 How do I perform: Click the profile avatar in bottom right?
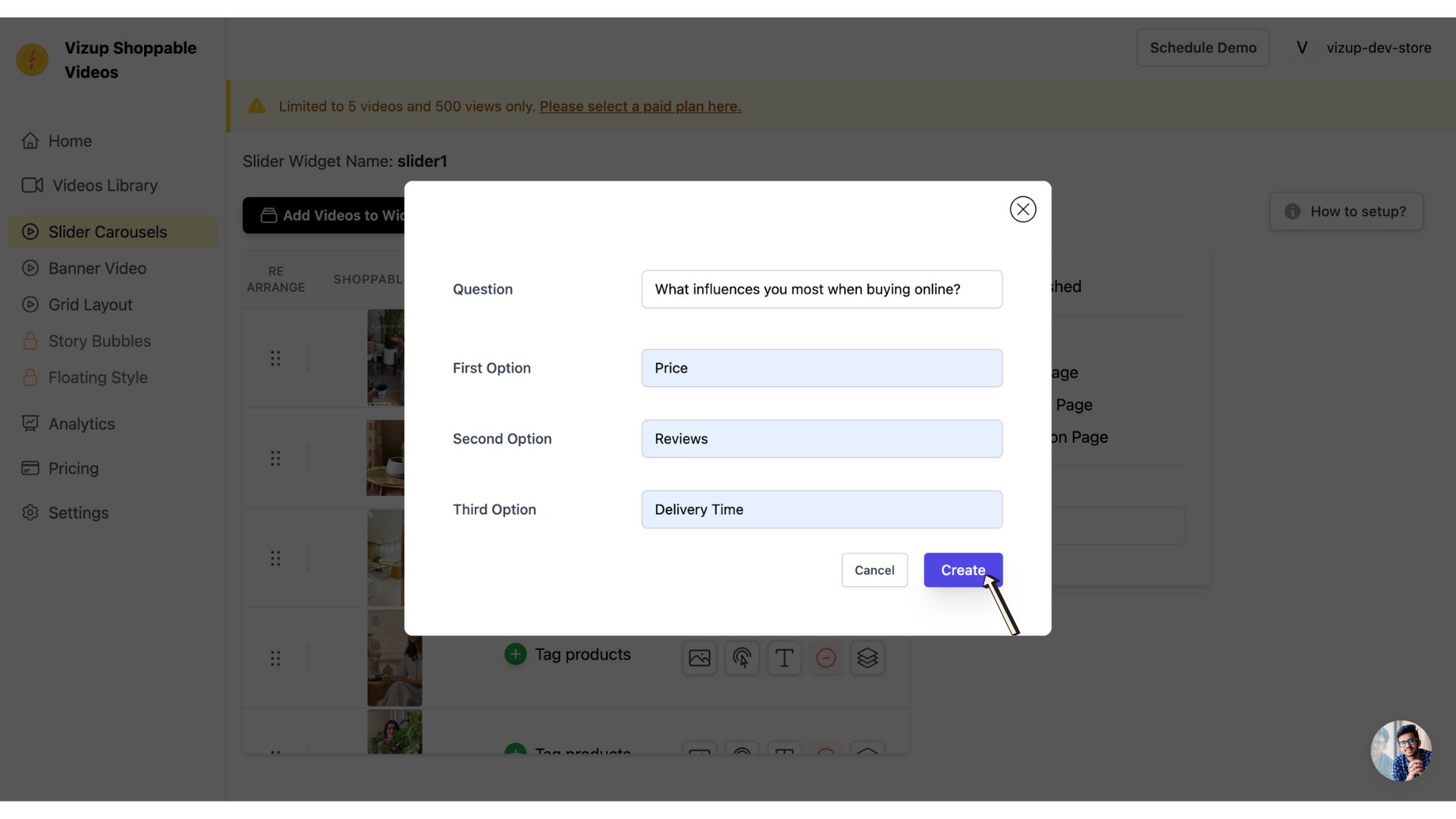click(x=1401, y=750)
